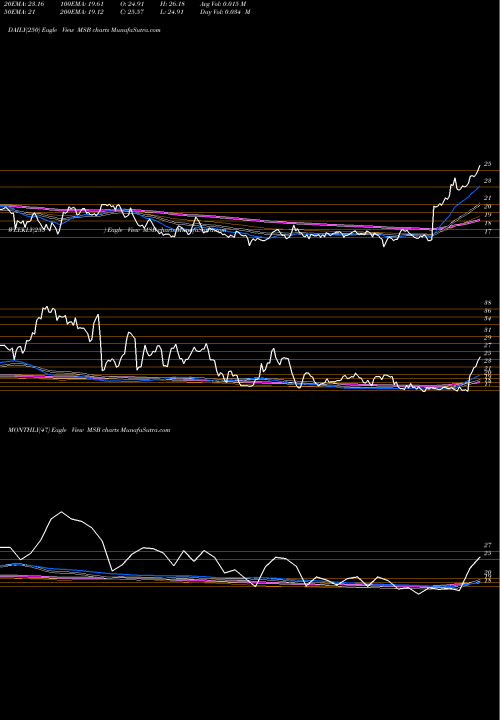Click the O: 24.91 open price text
Image resolution: width=500 pixels, height=720 pixels.
[x=131, y=4]
